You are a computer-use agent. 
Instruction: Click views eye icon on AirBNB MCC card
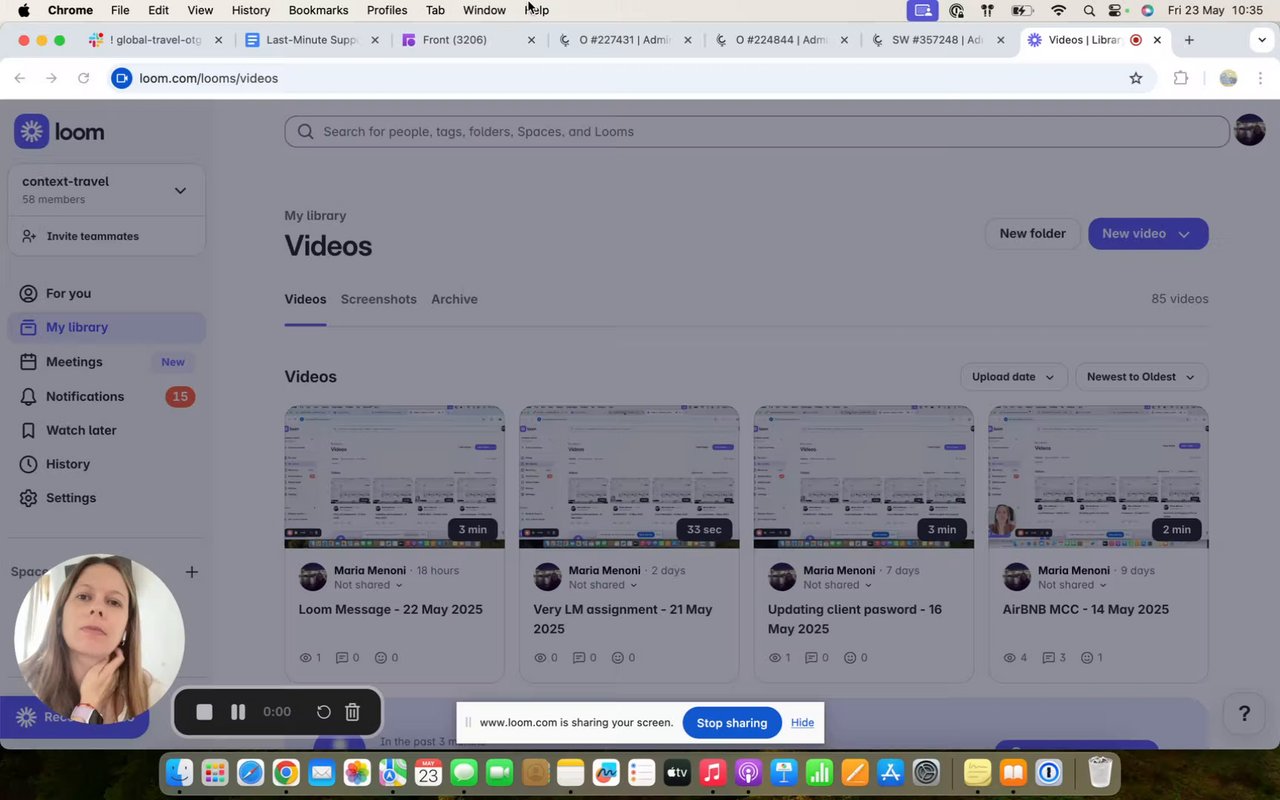click(x=1009, y=658)
